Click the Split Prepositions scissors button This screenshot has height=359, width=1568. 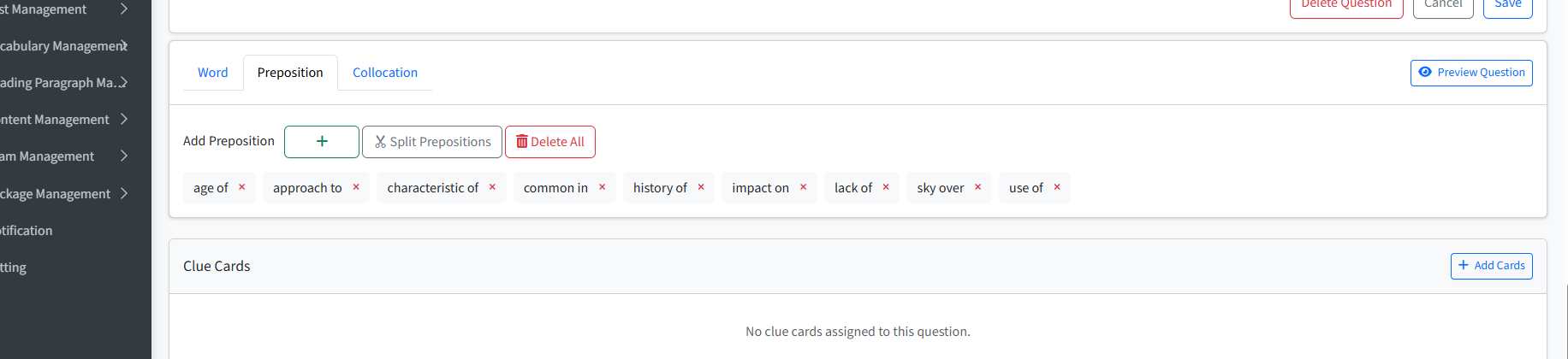[432, 142]
